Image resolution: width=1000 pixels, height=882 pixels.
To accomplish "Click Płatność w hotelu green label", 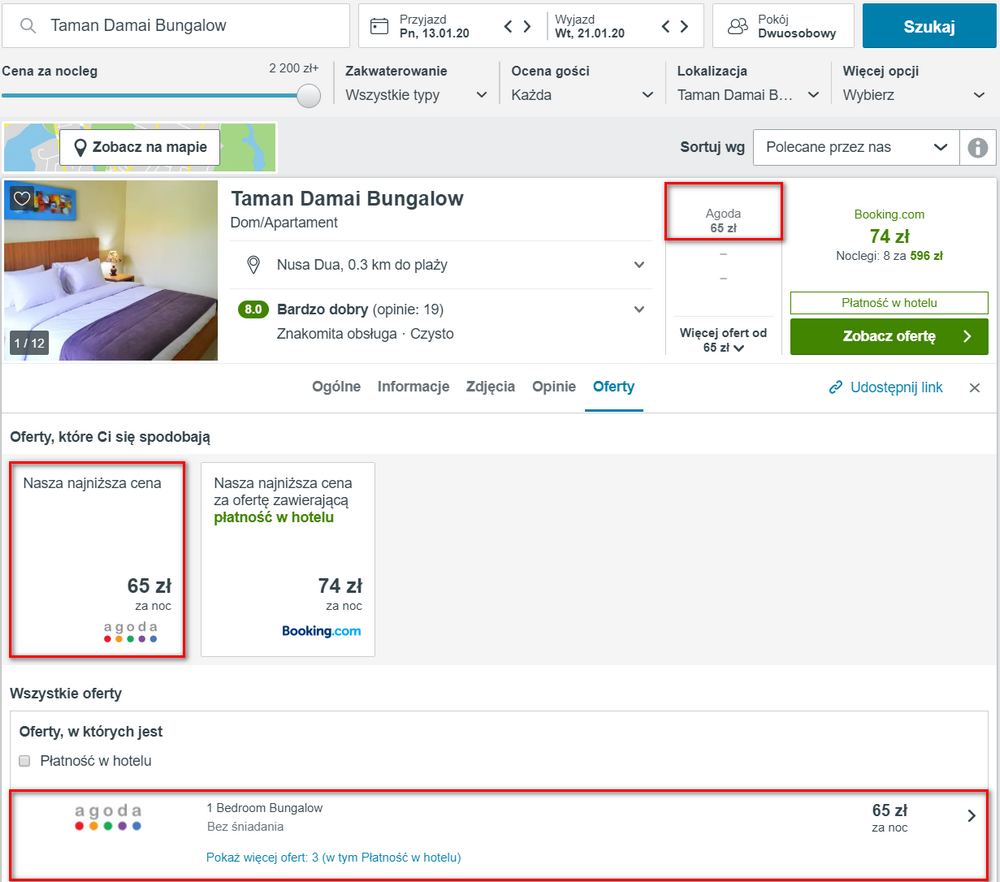I will click(889, 303).
